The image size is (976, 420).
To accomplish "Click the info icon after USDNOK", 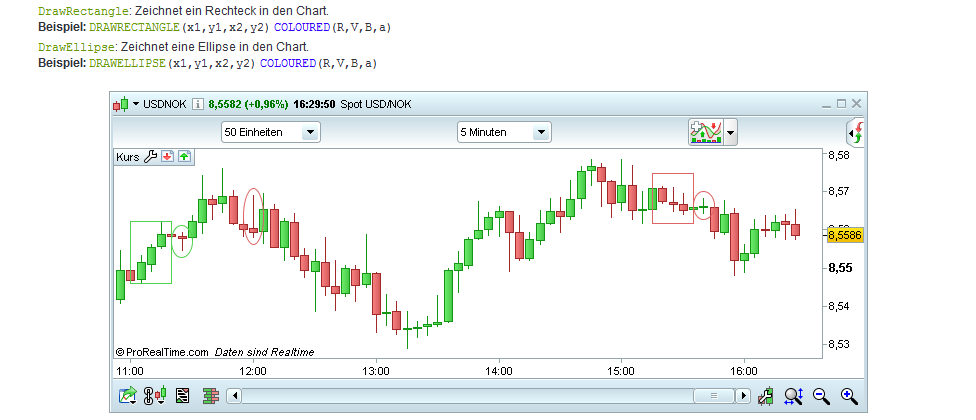I will click(x=197, y=104).
